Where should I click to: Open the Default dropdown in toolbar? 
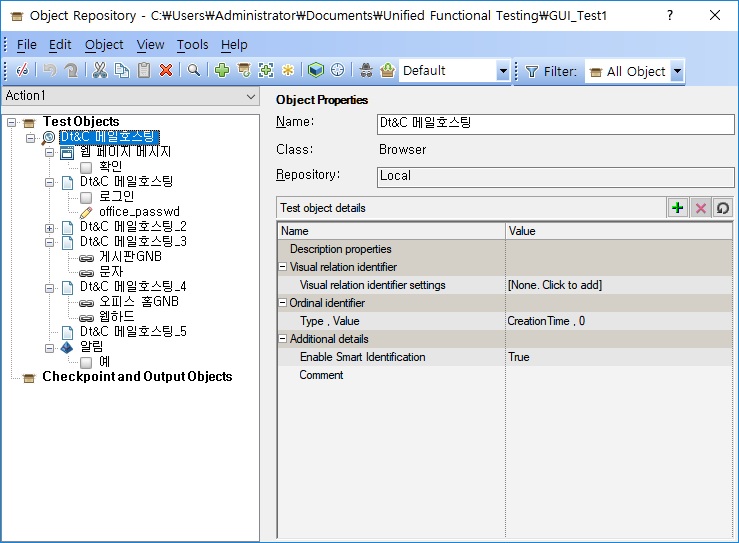[x=503, y=71]
